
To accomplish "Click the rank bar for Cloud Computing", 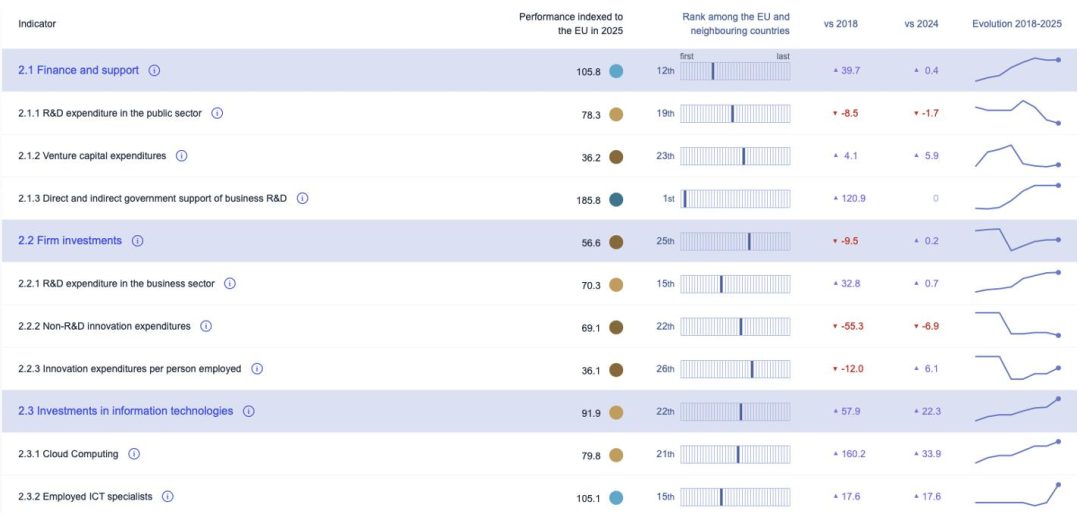I will (x=735, y=455).
